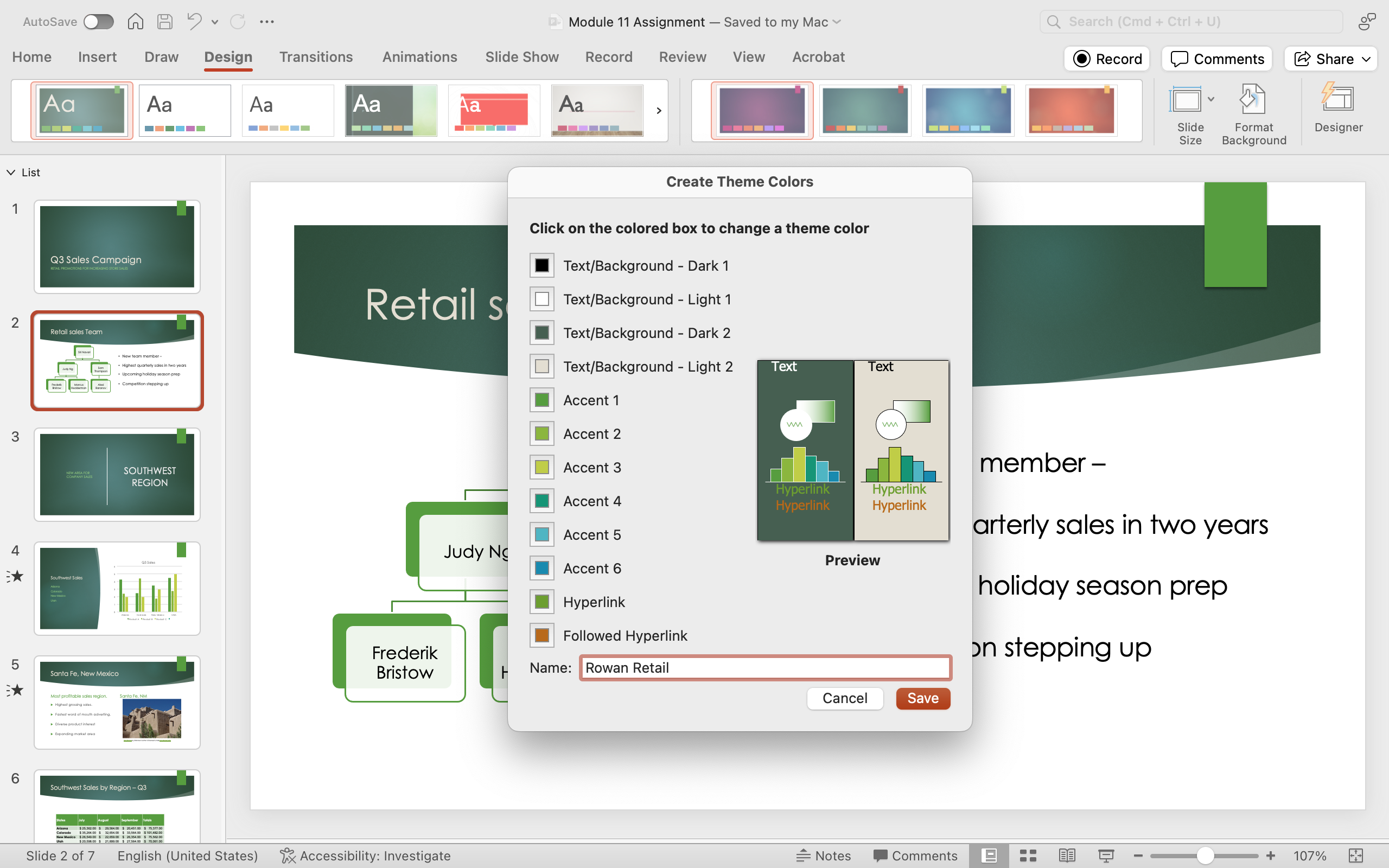Open the Home tab
Viewport: 1389px width, 868px height.
tap(31, 57)
